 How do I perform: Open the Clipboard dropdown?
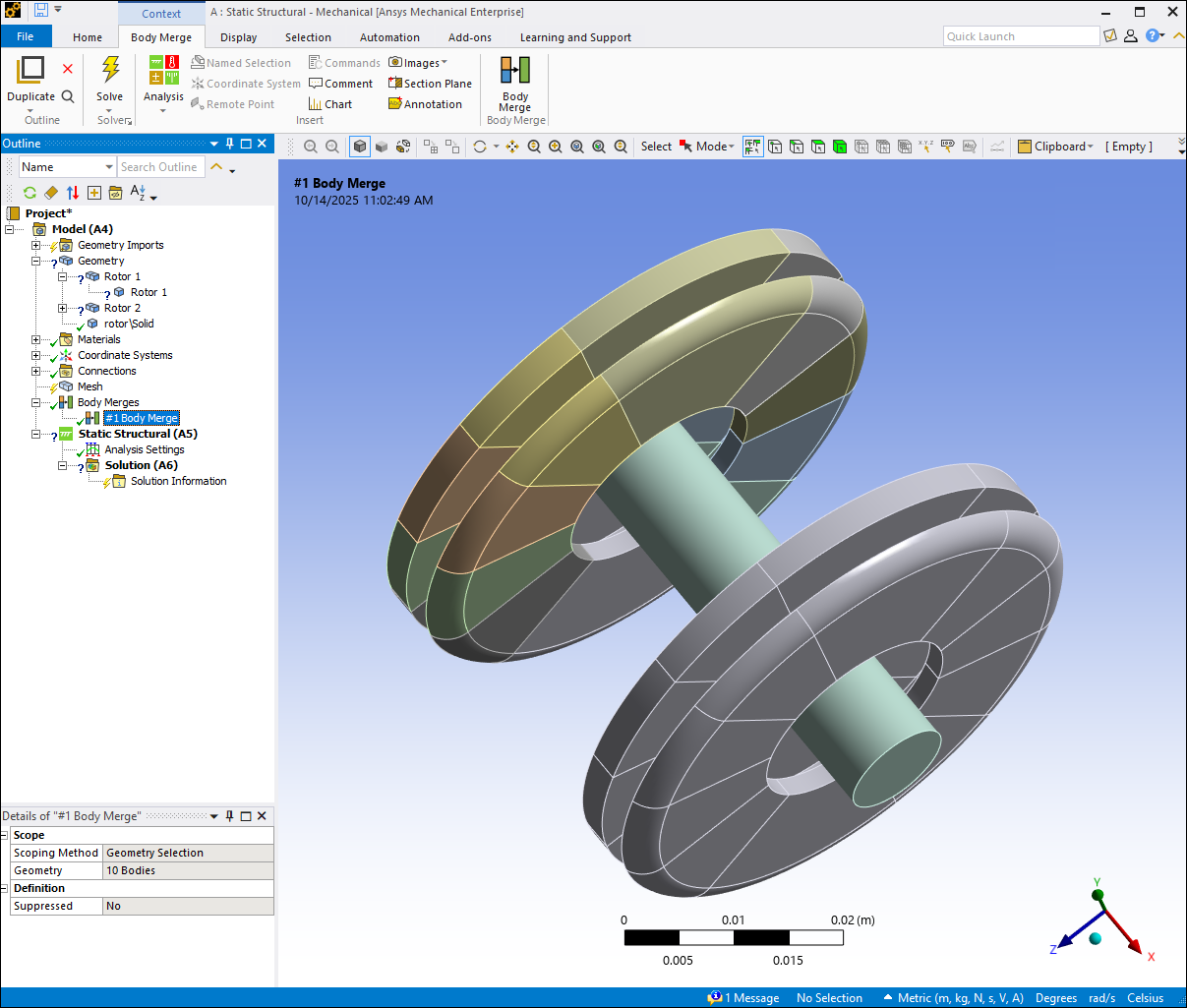[1055, 147]
